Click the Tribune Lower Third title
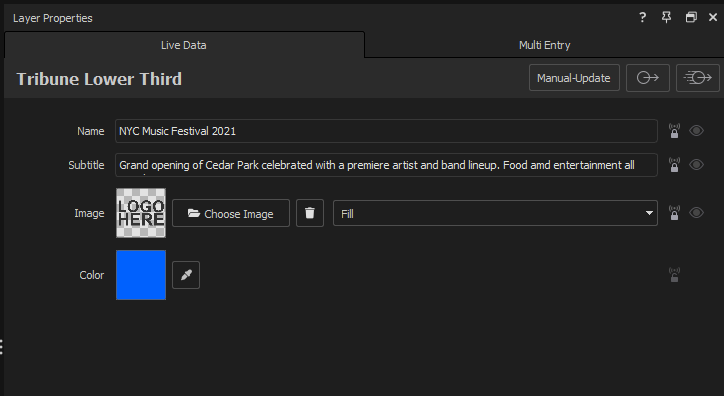Screen dimensions: 724x396 99,79
